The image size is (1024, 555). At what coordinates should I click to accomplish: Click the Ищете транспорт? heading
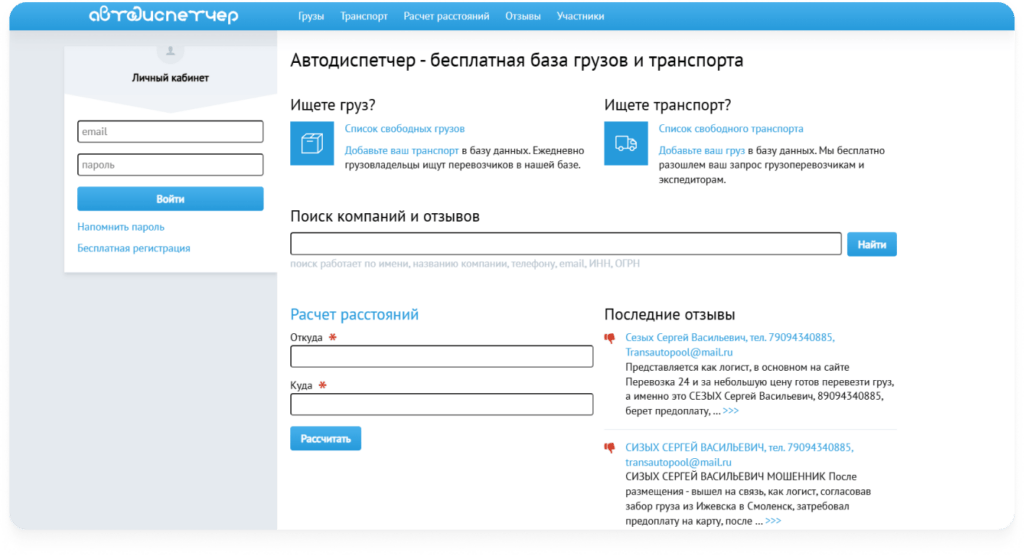tap(667, 104)
